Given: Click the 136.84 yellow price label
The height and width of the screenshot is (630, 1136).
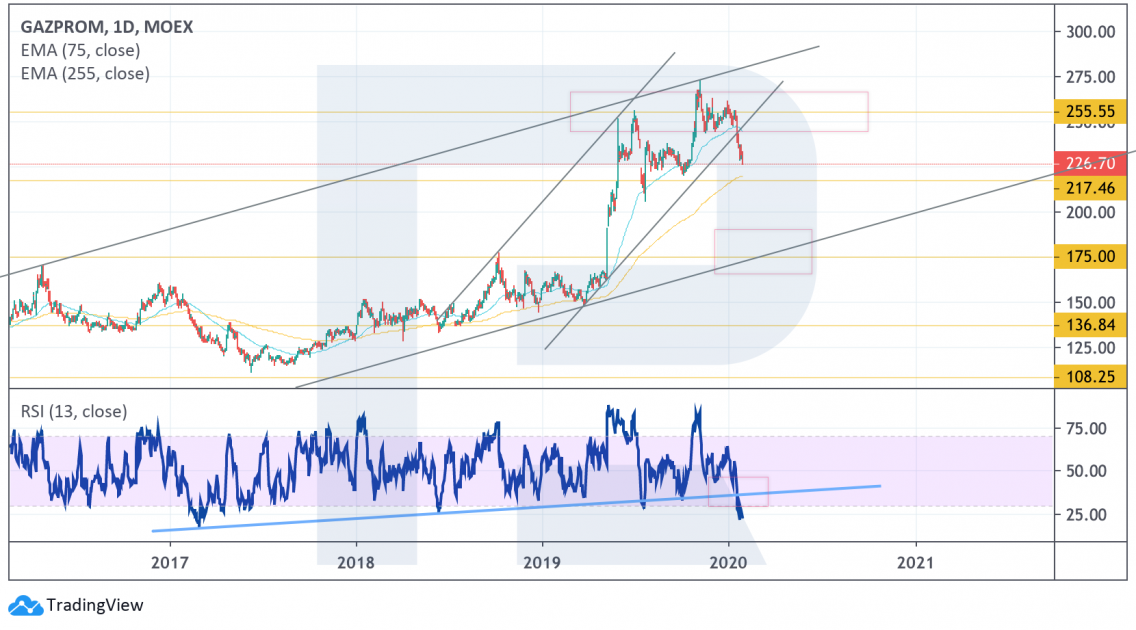Looking at the screenshot, I should (1090, 324).
